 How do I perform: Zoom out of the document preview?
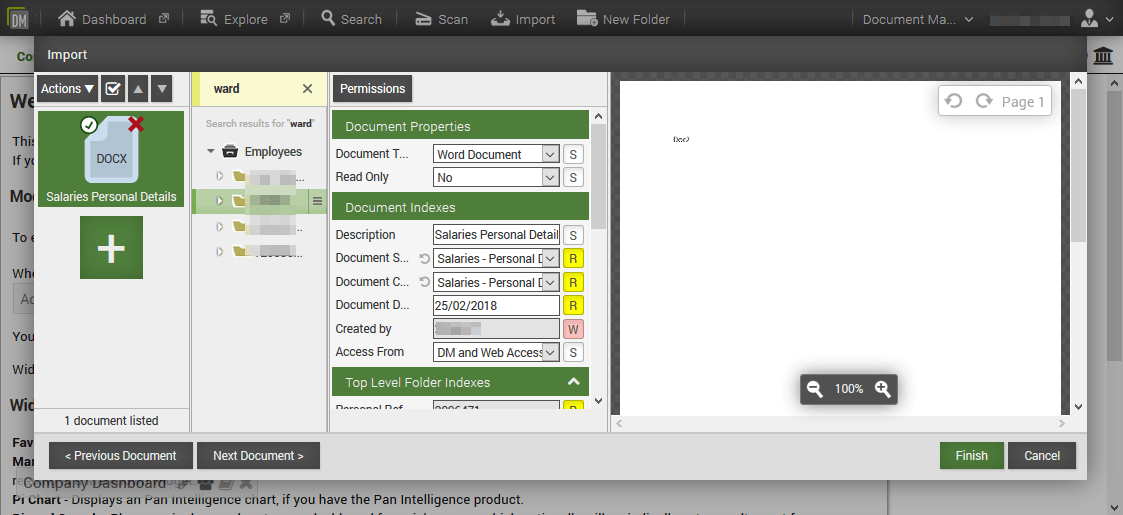coord(814,389)
